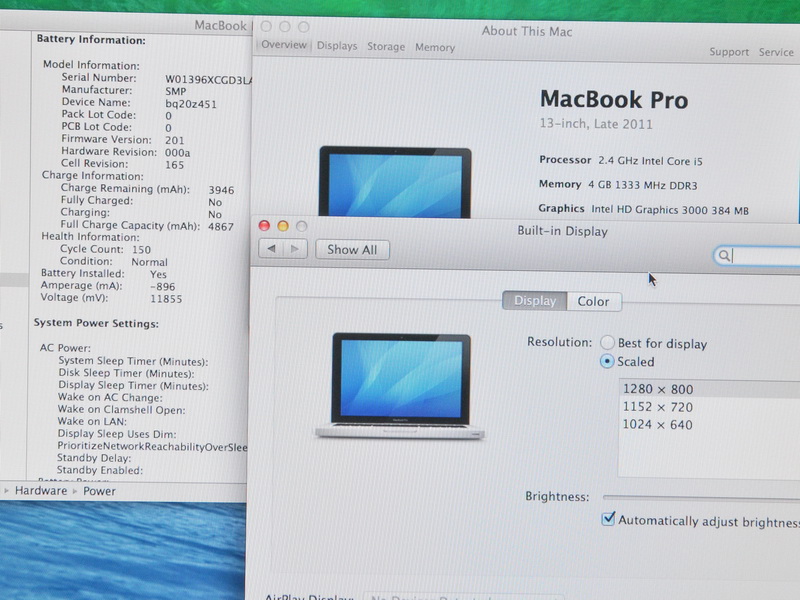Choose the 1152 × 720 resolution
The width and height of the screenshot is (800, 600).
(709, 407)
